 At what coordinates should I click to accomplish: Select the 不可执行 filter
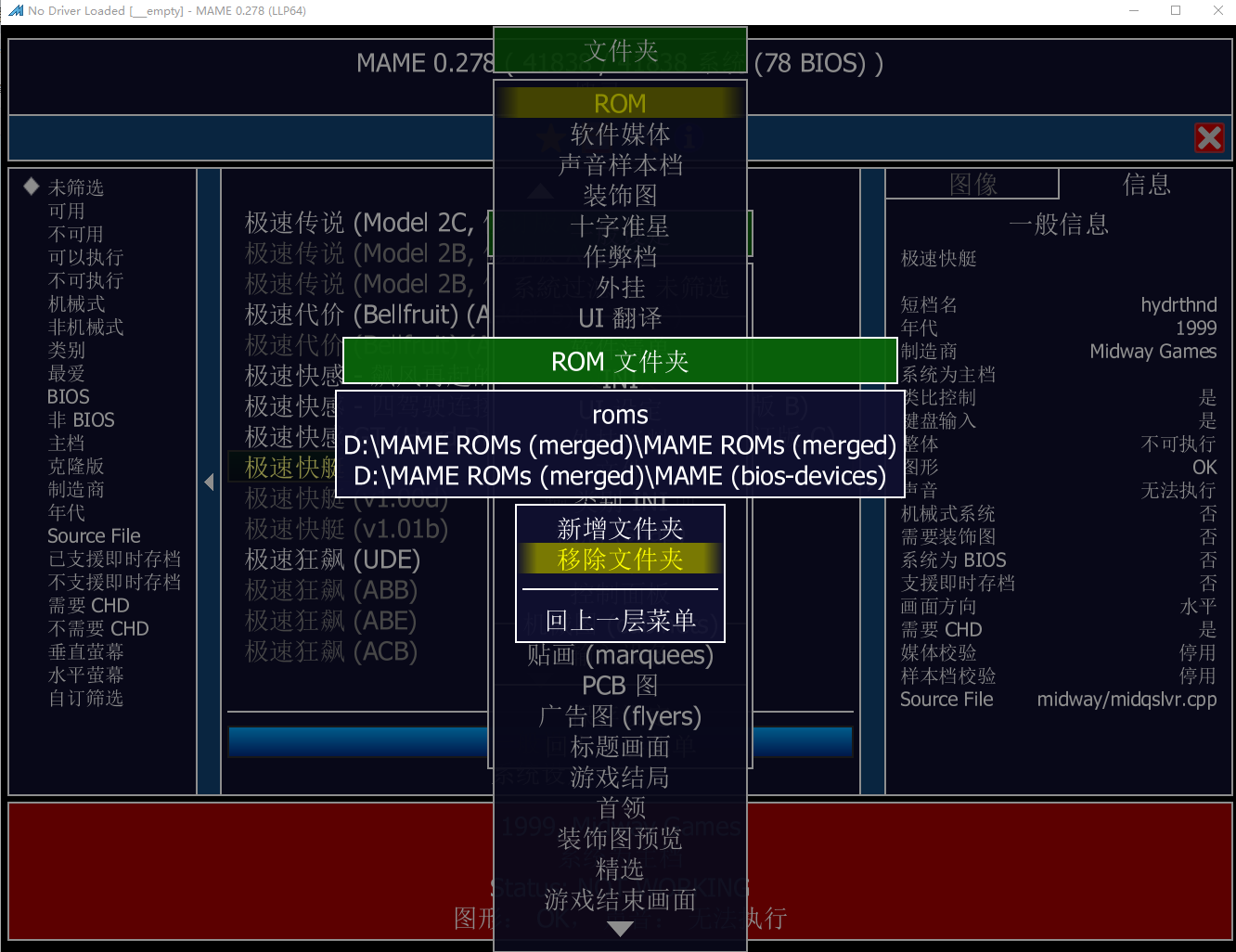(x=85, y=280)
